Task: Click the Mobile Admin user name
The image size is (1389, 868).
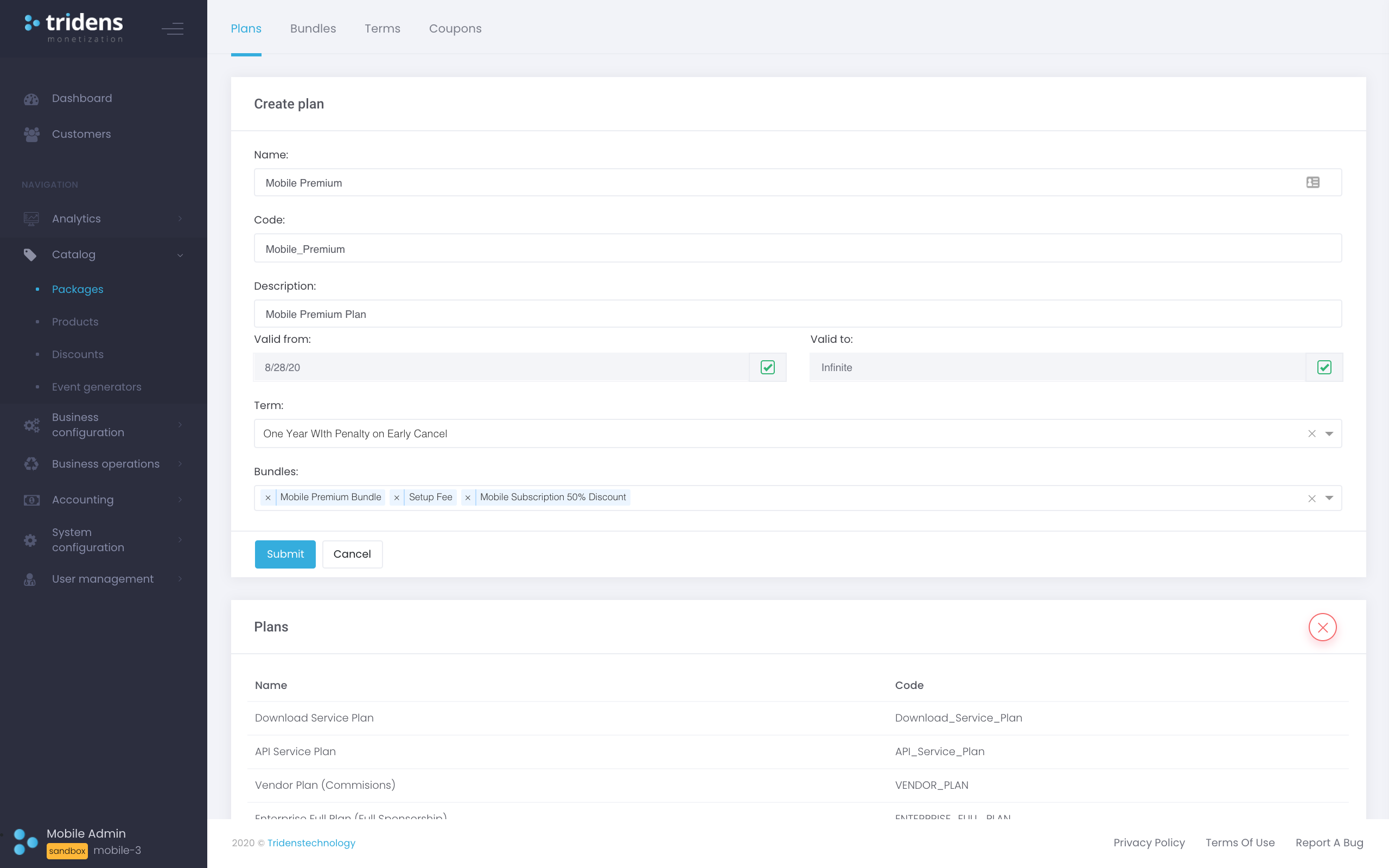Action: pyautogui.click(x=86, y=834)
